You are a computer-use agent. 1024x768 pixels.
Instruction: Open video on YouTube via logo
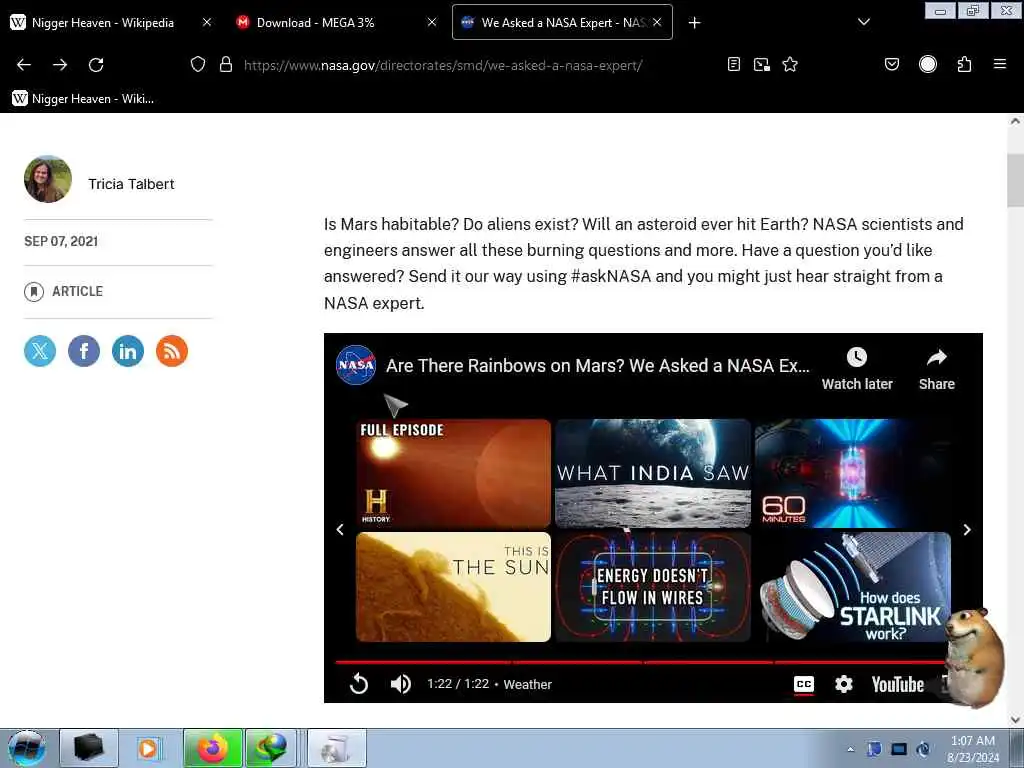coord(898,684)
